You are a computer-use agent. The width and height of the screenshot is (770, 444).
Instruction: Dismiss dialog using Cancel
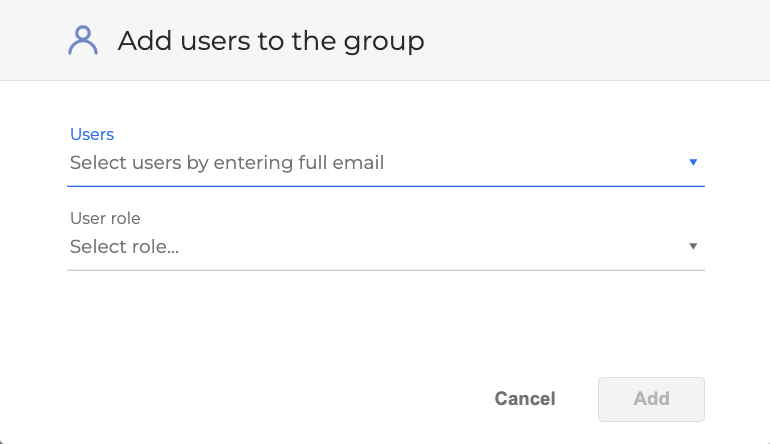525,399
